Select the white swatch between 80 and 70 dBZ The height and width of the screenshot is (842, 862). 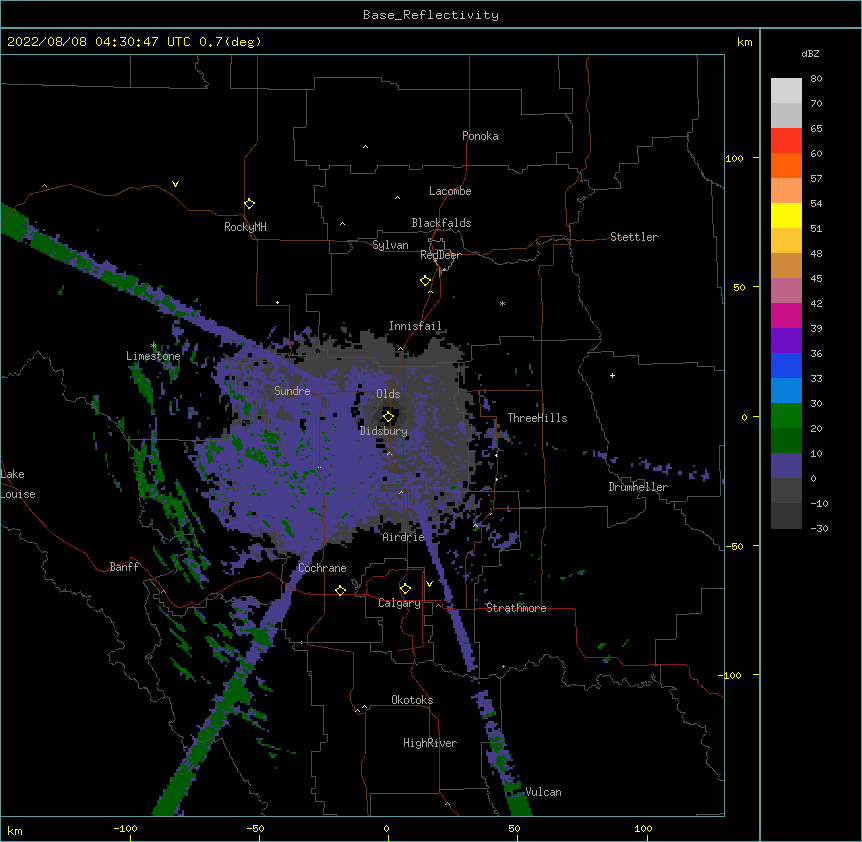click(786, 91)
